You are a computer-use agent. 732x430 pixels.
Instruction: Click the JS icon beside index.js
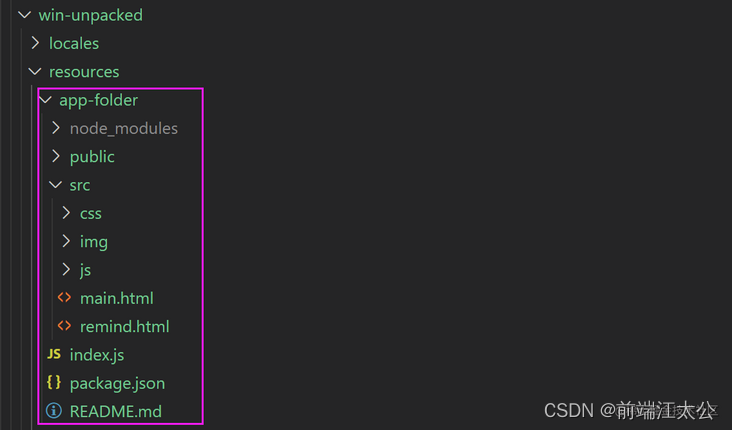click(x=54, y=354)
